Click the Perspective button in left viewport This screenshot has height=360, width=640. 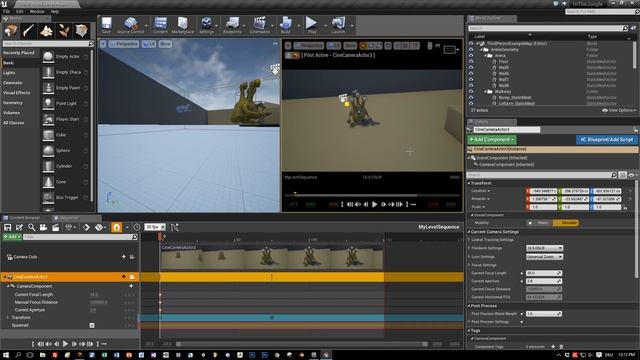click(124, 44)
